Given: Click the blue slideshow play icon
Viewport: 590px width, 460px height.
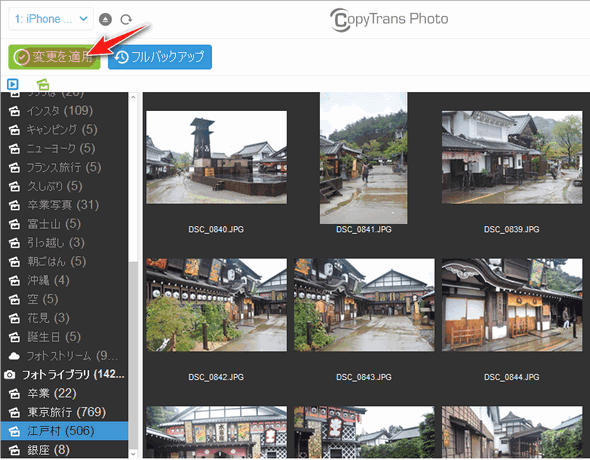Looking at the screenshot, I should 12,84.
